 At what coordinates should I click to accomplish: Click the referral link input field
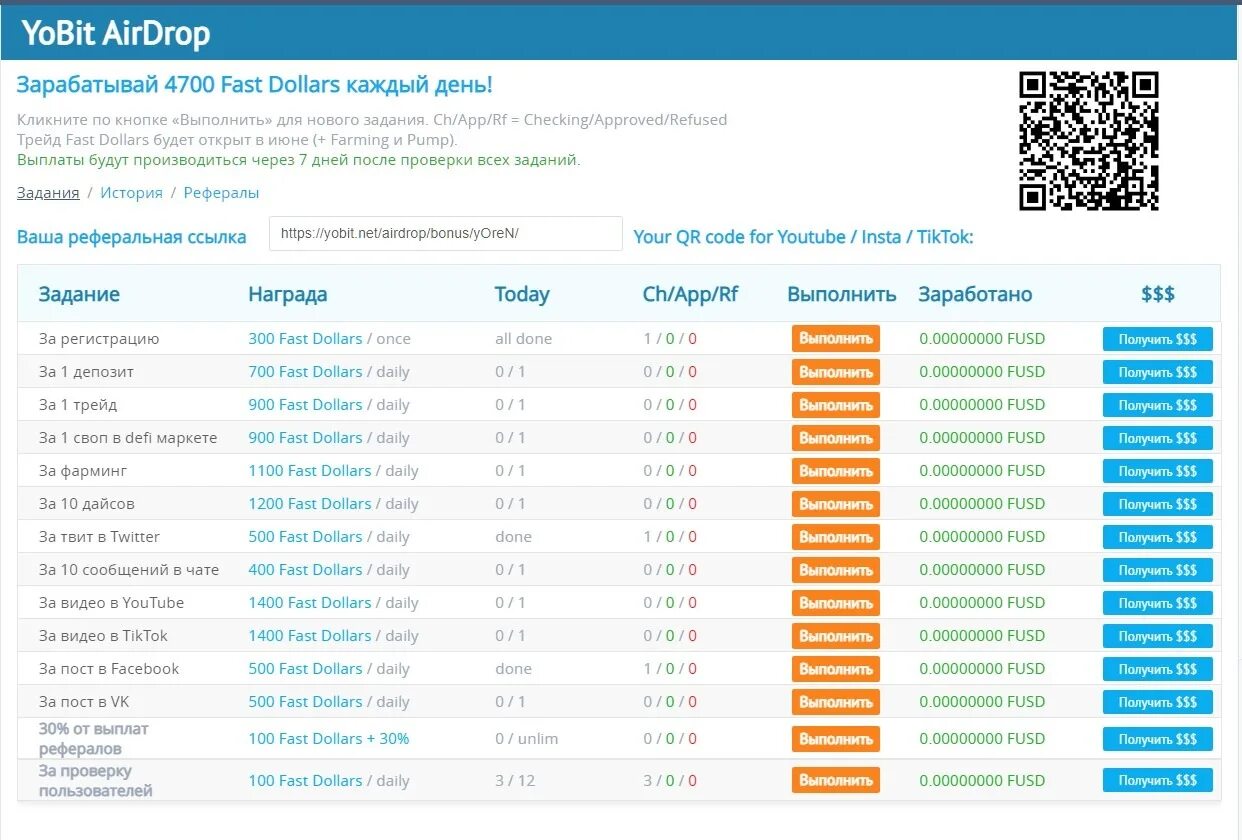(446, 233)
